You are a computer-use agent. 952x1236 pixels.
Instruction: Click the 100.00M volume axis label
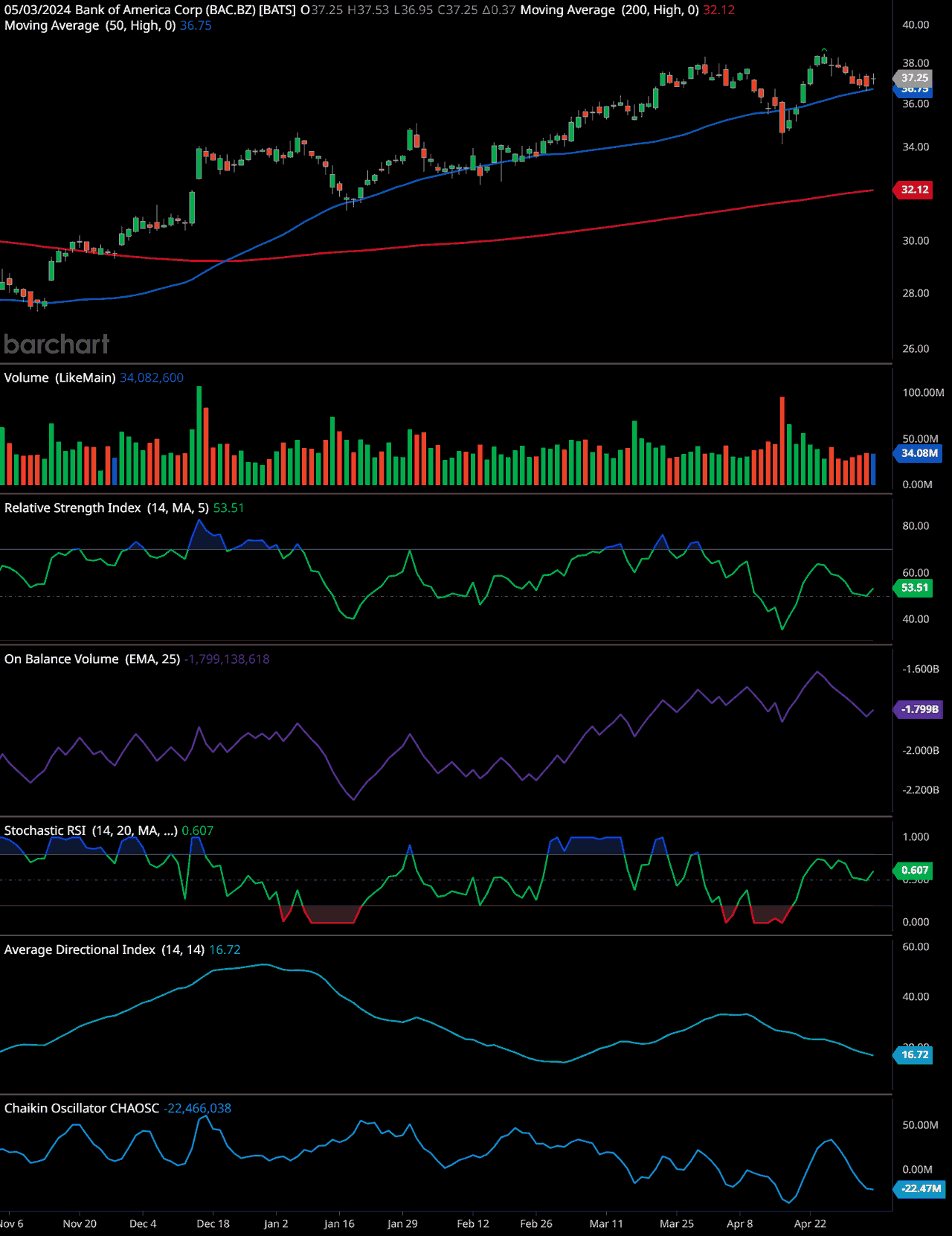click(923, 393)
